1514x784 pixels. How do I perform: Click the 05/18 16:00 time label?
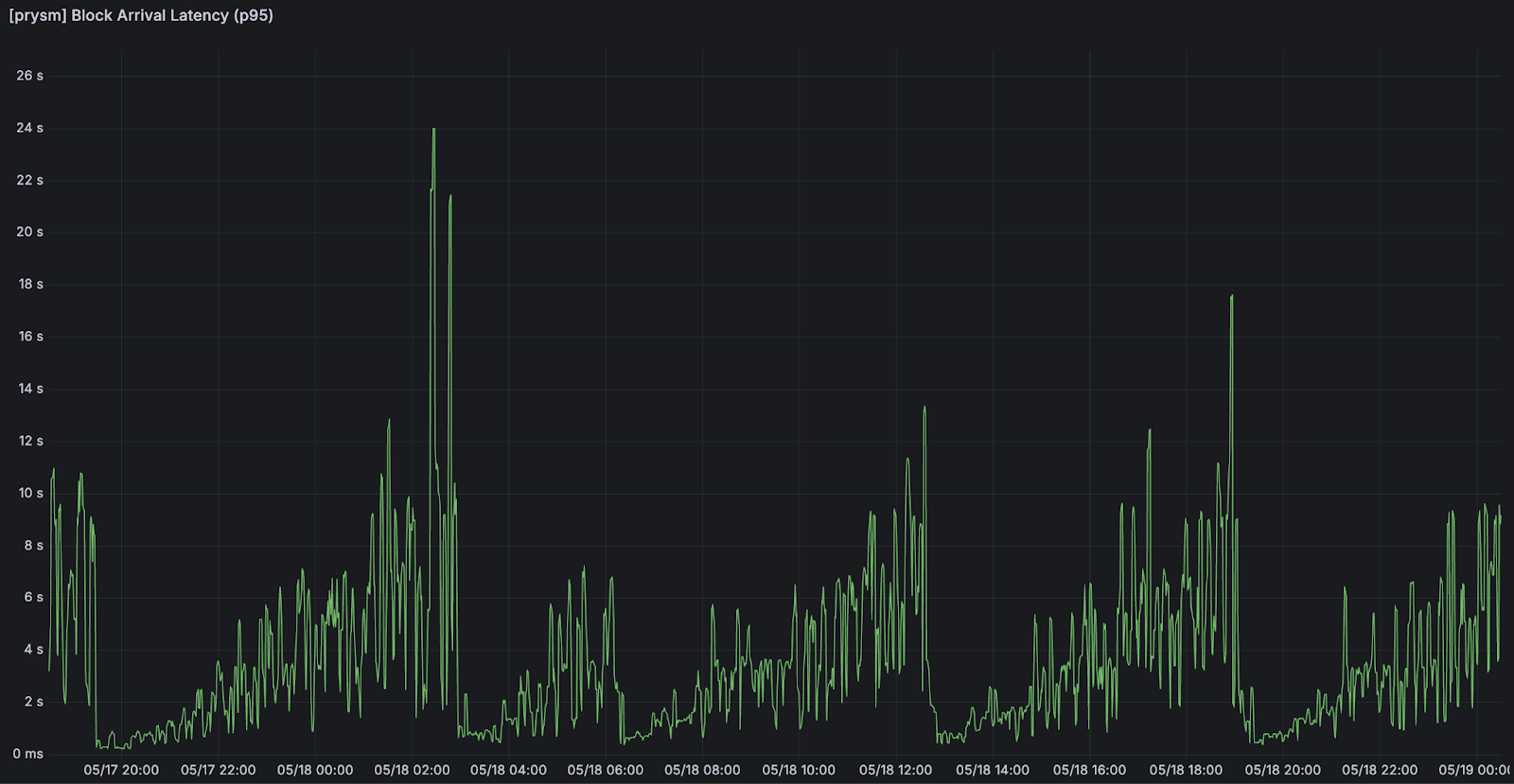(1089, 770)
